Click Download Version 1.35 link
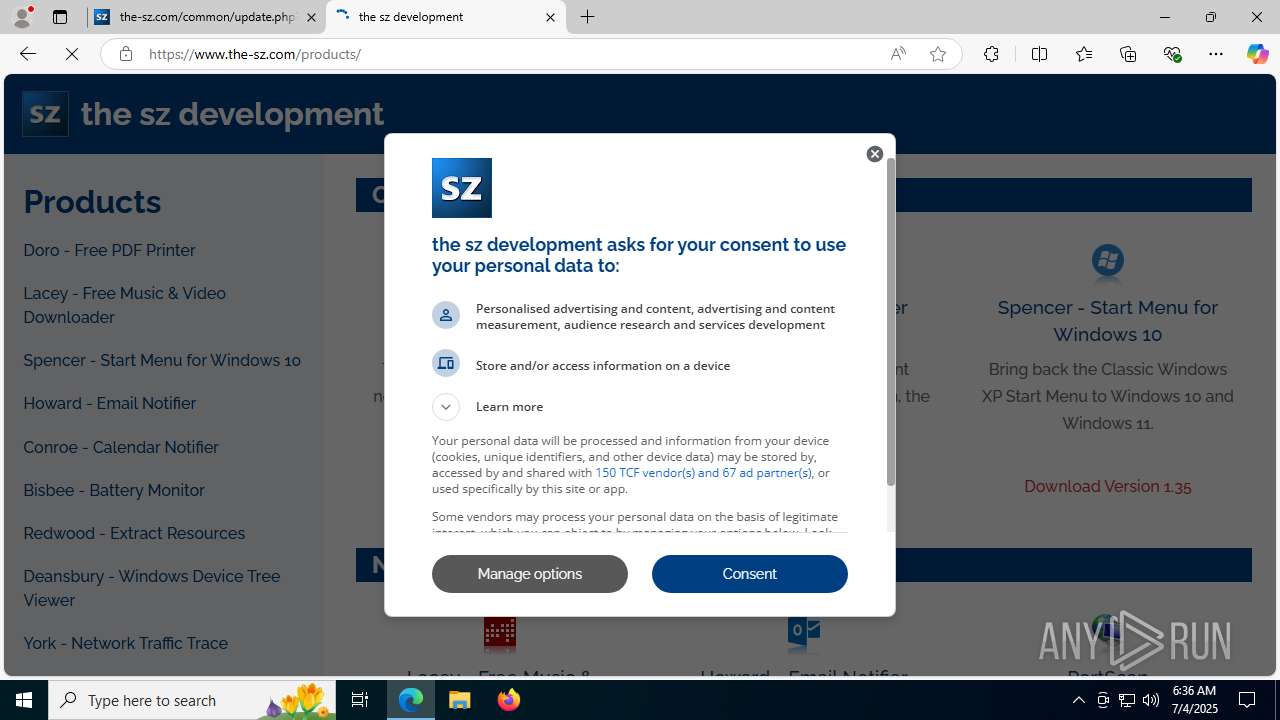 tap(1107, 487)
